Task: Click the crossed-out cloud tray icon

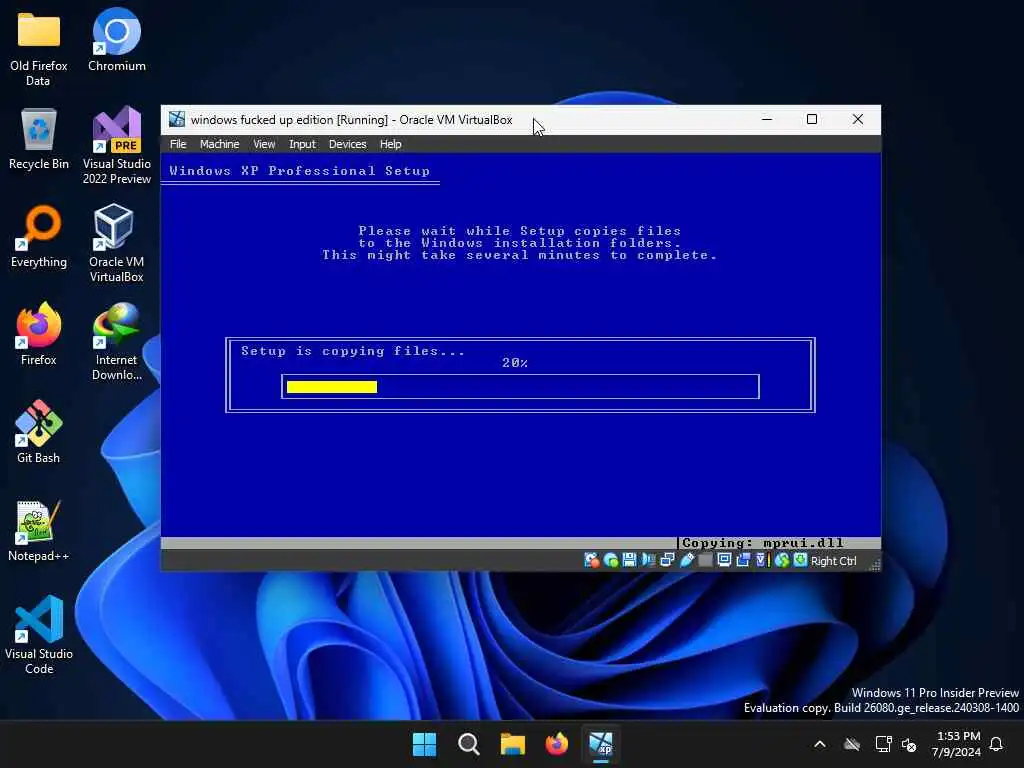Action: point(852,744)
